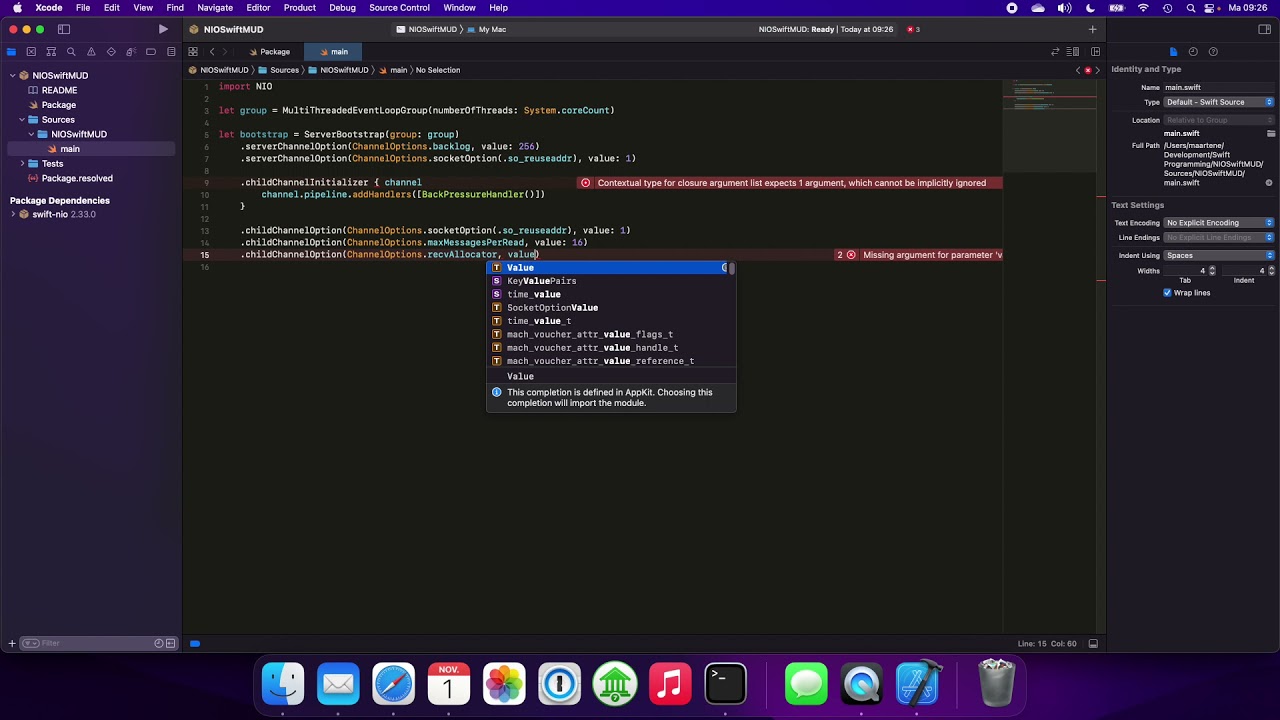This screenshot has height=720, width=1280.
Task: Jump to the previous issue
Action: tap(1079, 70)
